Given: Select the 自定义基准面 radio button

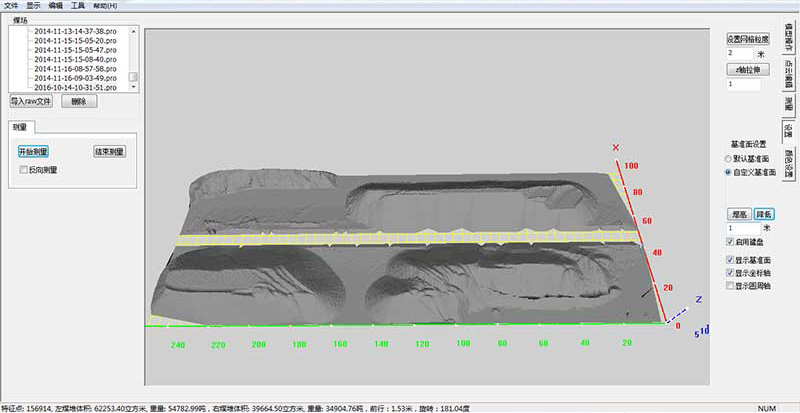Looking at the screenshot, I should [x=730, y=172].
